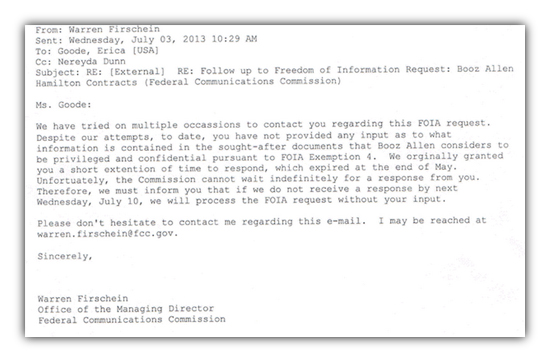Click Federal Communications Commission signature line
This screenshot has height=362, width=550.
point(132,320)
